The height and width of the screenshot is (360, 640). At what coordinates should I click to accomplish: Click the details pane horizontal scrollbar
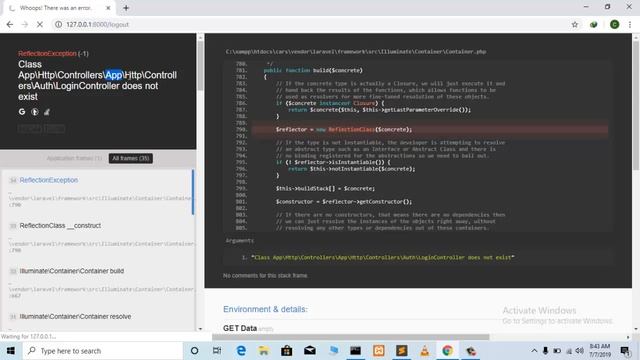(x=350, y=337)
